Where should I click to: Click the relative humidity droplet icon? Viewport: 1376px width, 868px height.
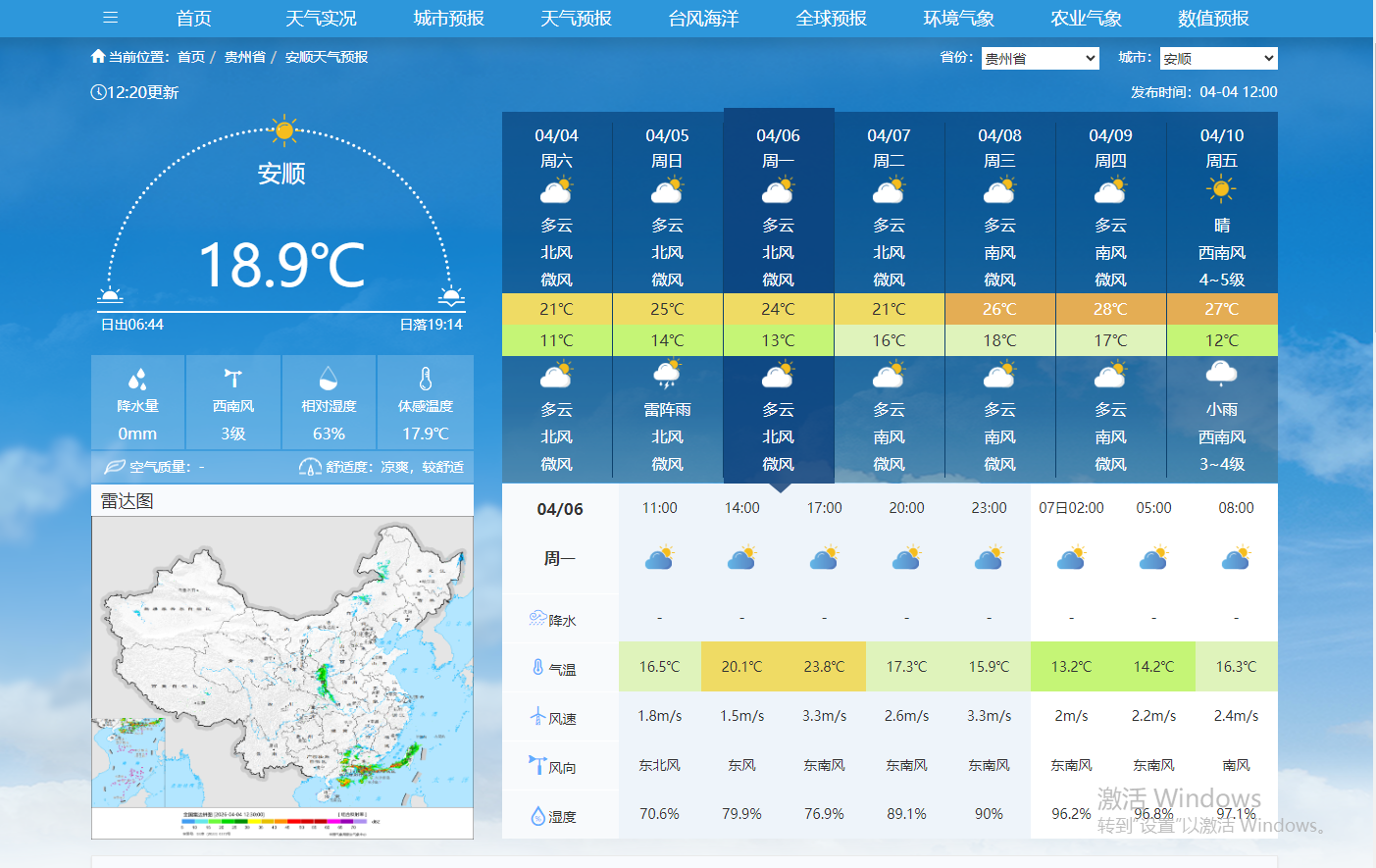pos(329,379)
